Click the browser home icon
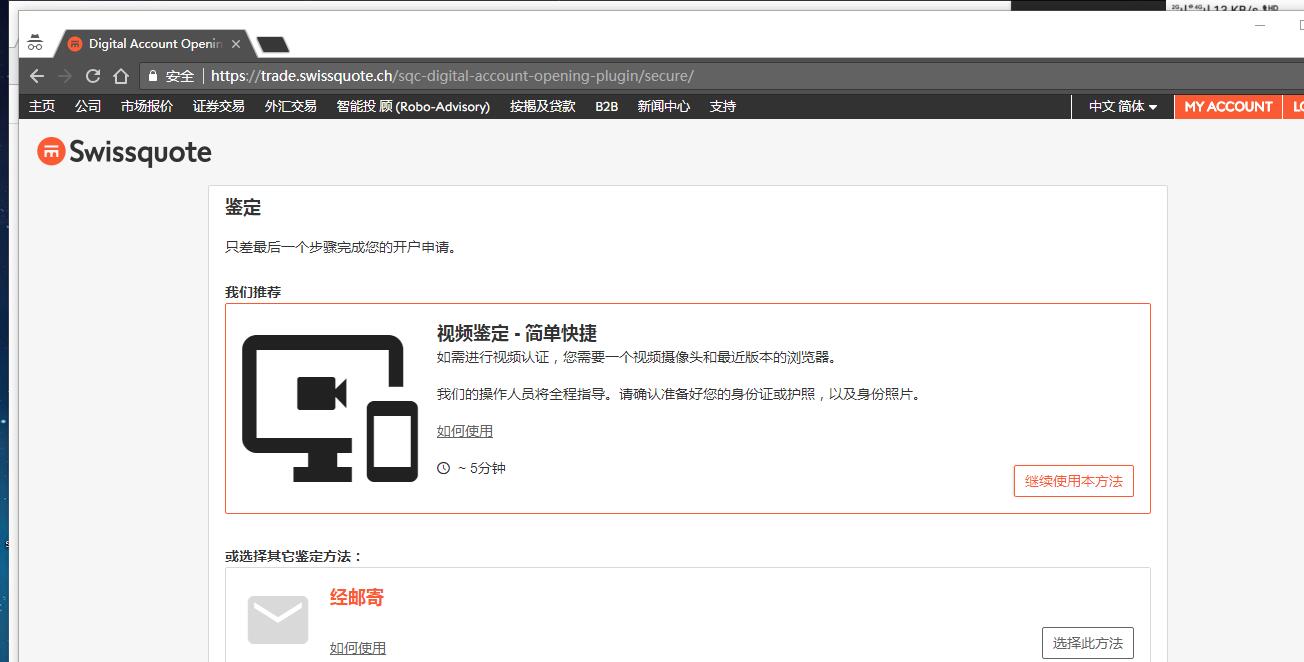The width and height of the screenshot is (1304, 662). pyautogui.click(x=121, y=76)
